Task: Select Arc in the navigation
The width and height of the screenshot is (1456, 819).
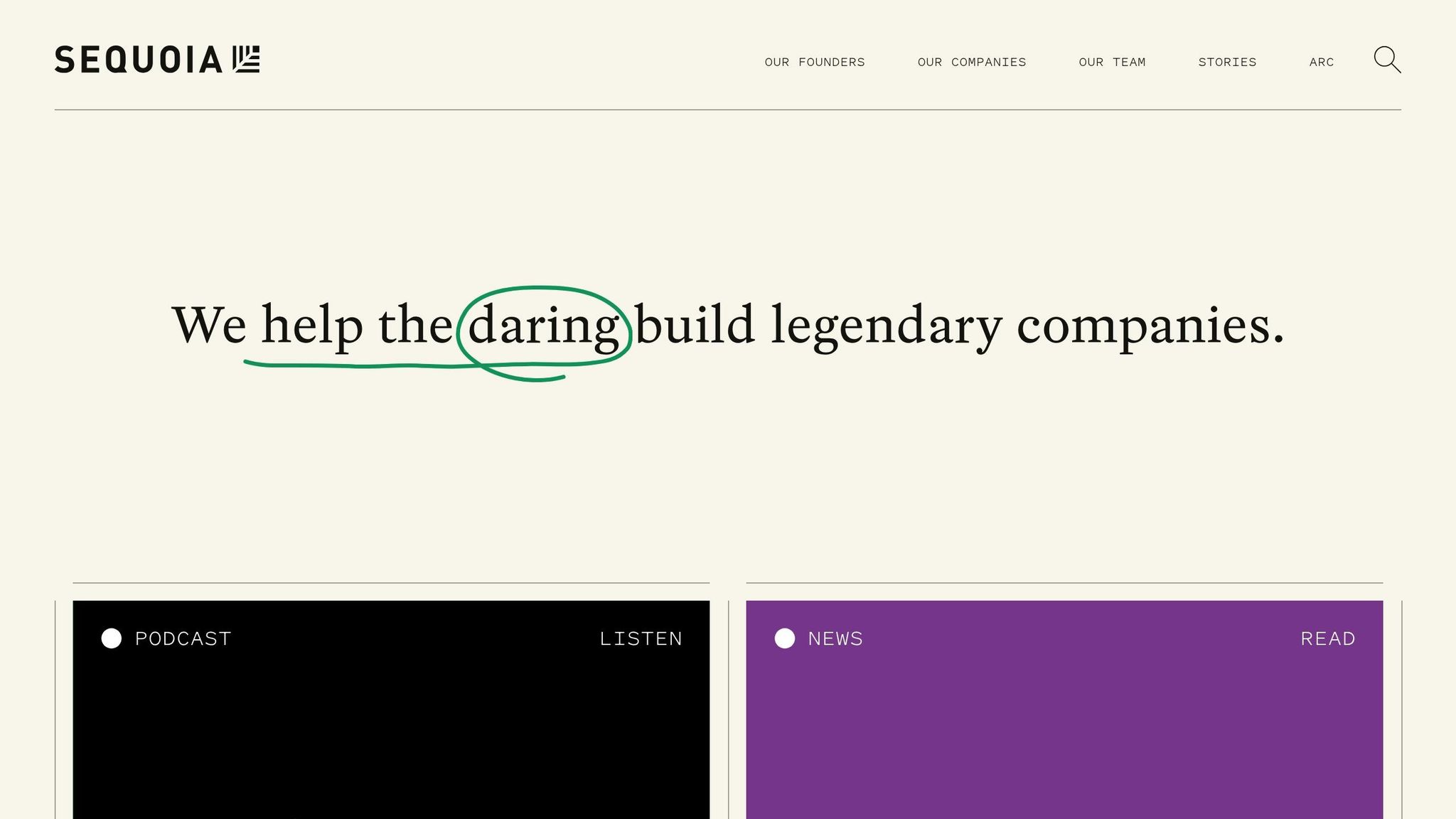Action: click(x=1321, y=63)
